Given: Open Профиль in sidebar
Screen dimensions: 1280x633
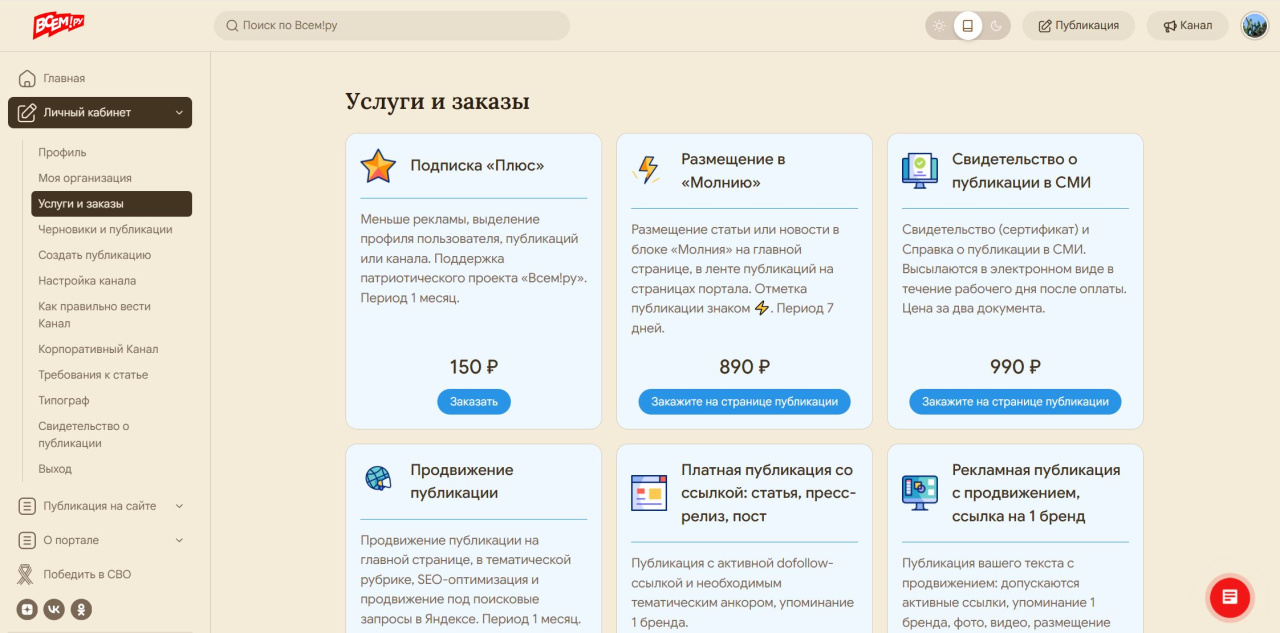Looking at the screenshot, I should (x=62, y=153).
